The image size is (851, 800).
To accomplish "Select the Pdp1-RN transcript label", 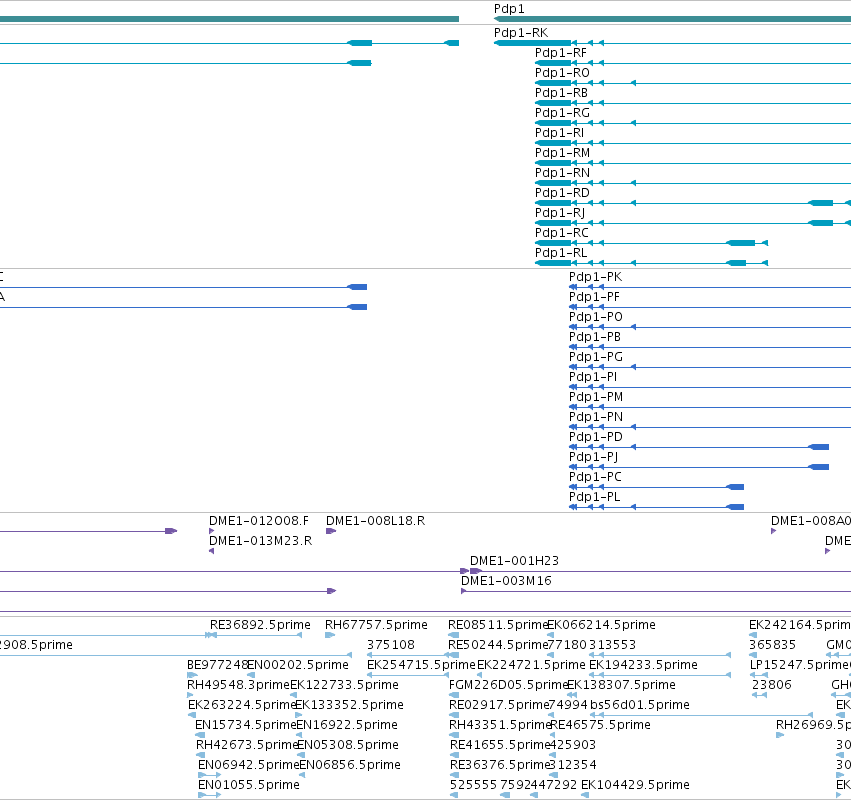I will click(x=562, y=174).
